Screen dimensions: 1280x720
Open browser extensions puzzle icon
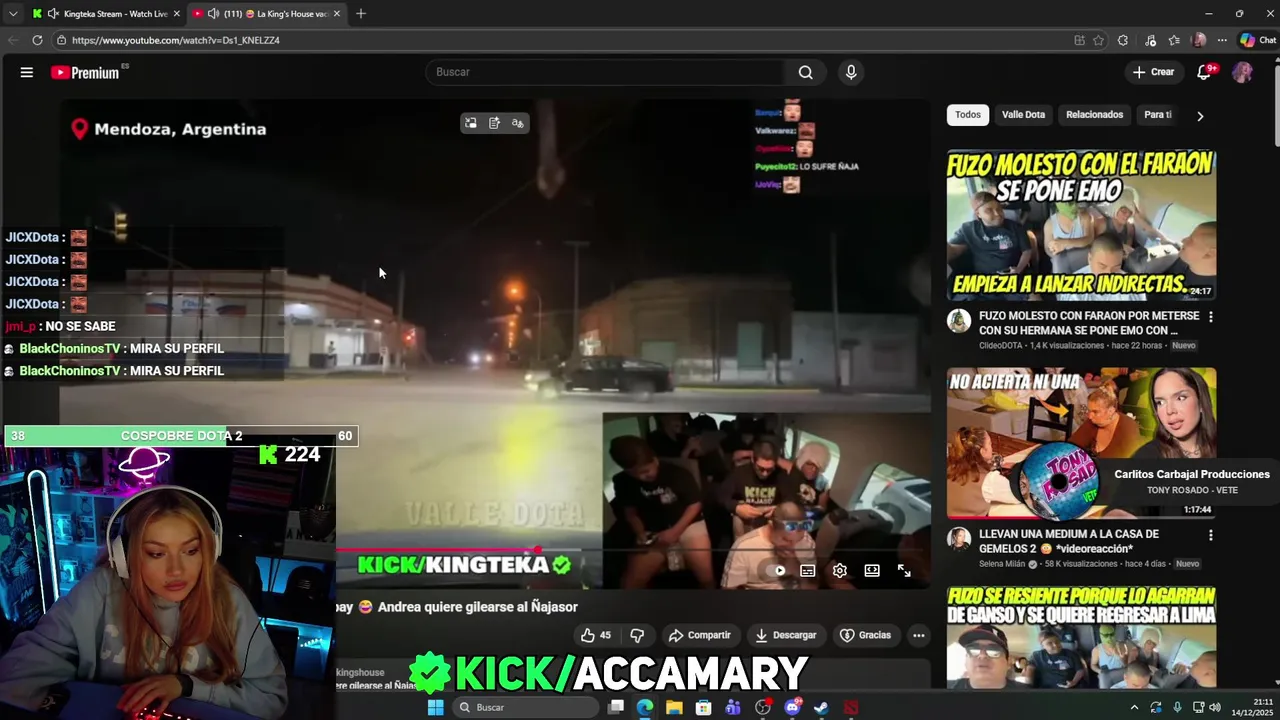tap(1123, 40)
